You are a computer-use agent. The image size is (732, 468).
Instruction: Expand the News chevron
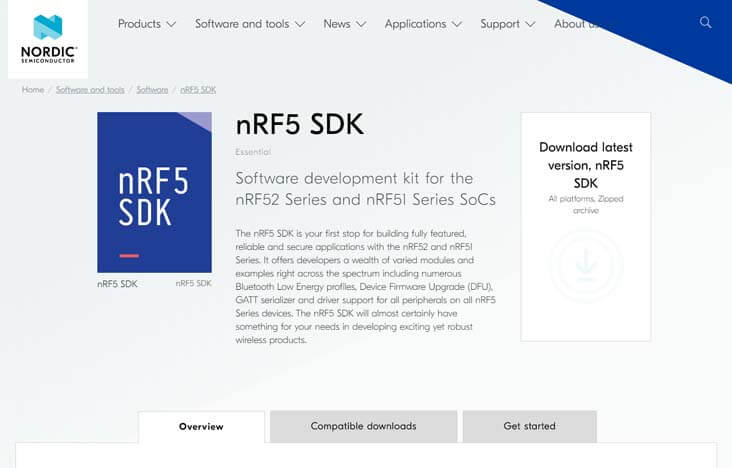pyautogui.click(x=361, y=24)
